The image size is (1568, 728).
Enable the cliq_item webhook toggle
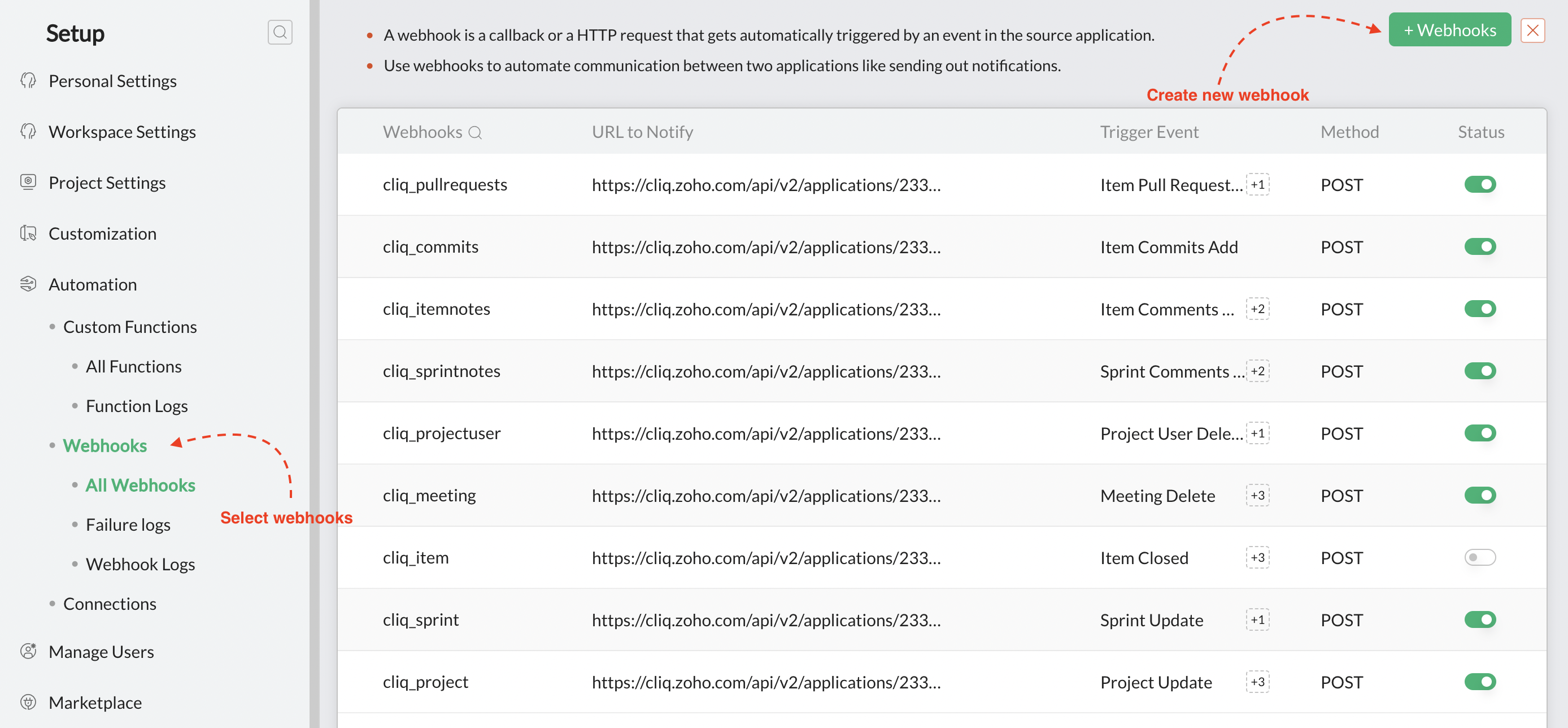[1479, 557]
